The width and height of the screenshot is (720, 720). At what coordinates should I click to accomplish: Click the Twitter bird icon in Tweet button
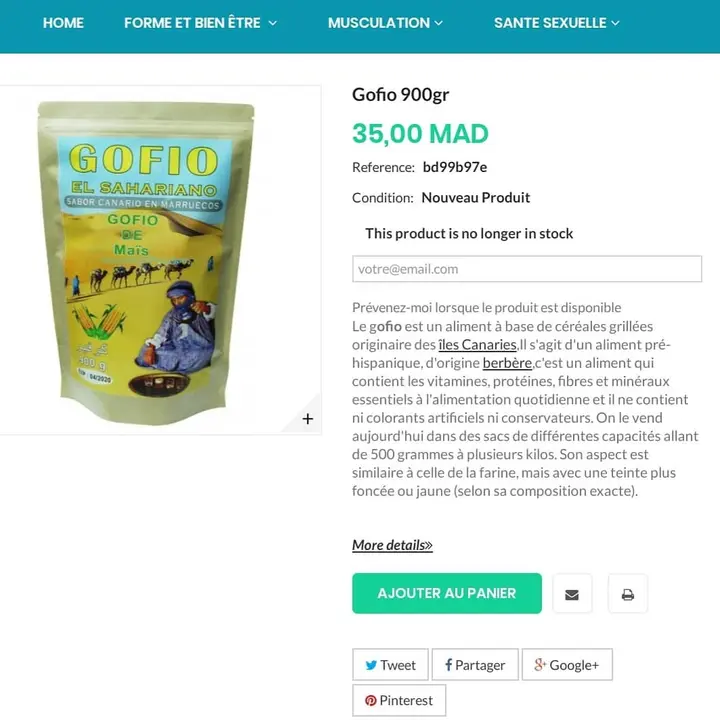coord(371,665)
